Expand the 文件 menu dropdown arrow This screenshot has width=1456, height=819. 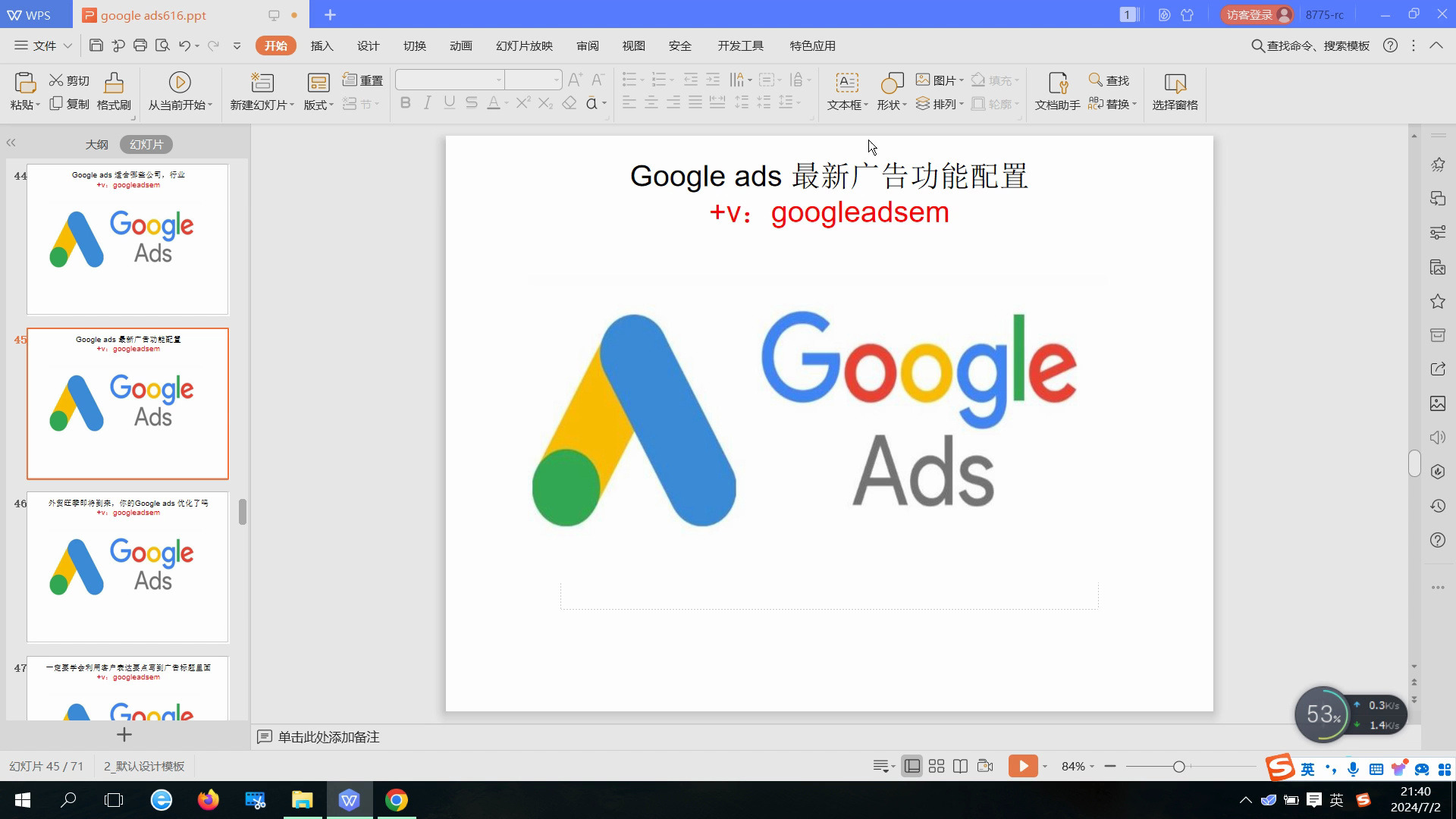pos(67,45)
